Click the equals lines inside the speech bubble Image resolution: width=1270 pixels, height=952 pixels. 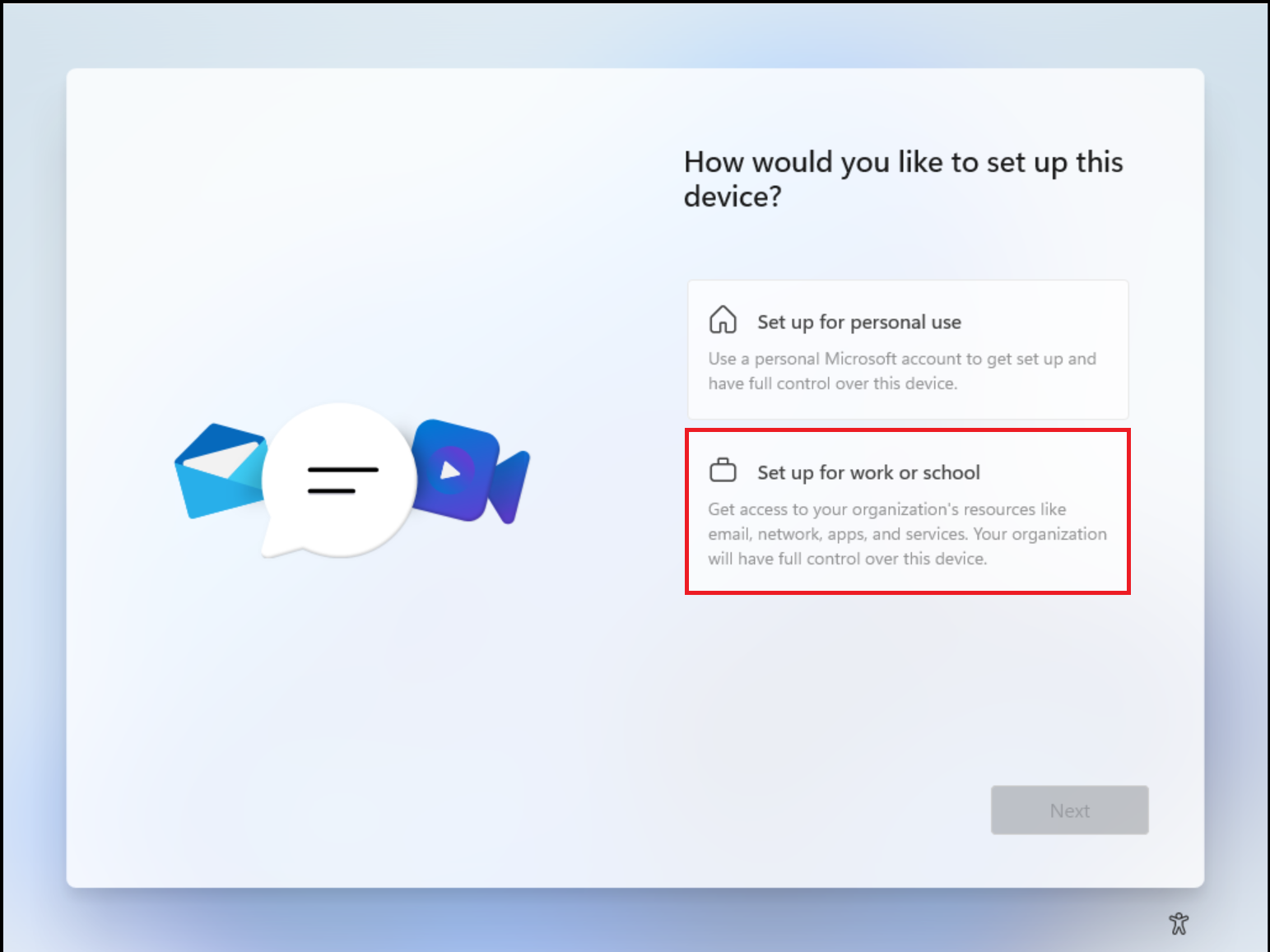coord(343,481)
